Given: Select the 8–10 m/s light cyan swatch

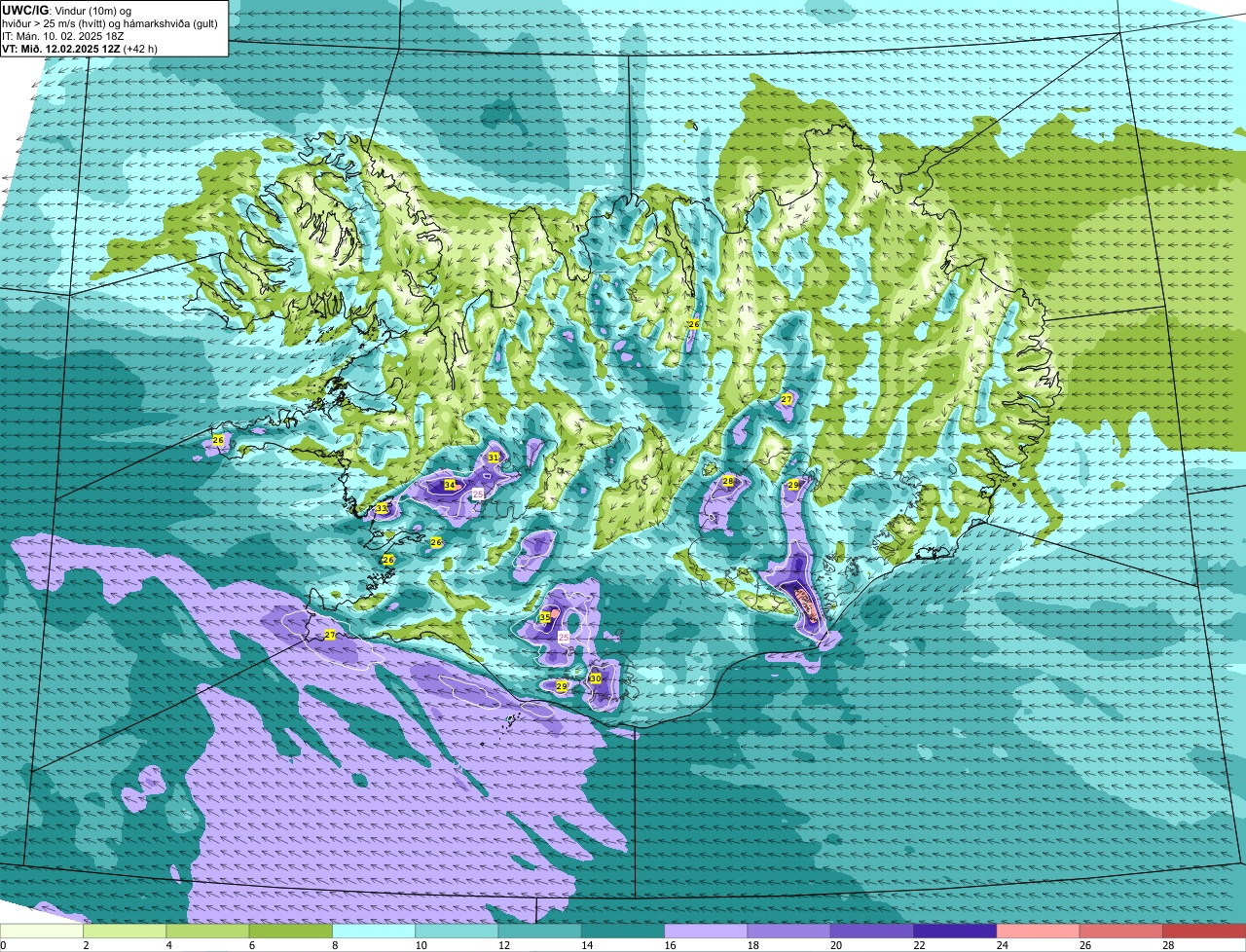Looking at the screenshot, I should pyautogui.click(x=374, y=932).
